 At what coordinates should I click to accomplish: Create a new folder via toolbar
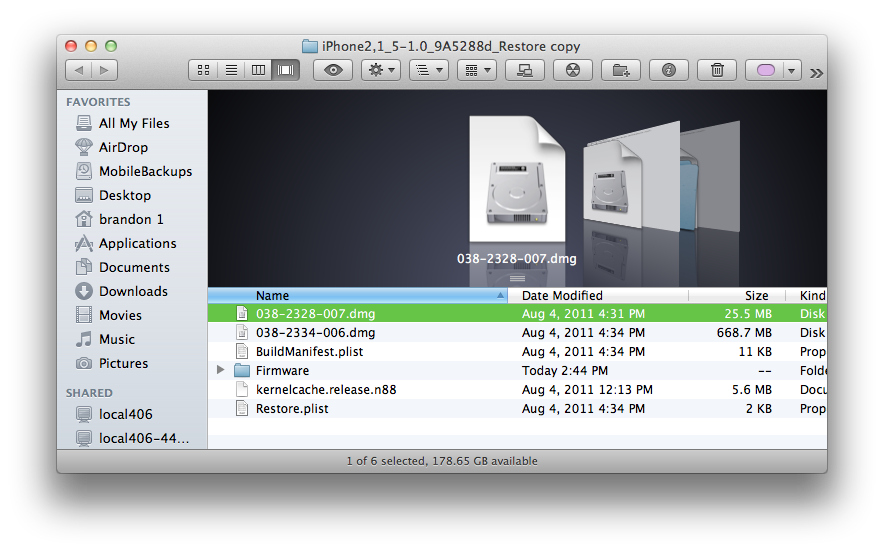[621, 70]
